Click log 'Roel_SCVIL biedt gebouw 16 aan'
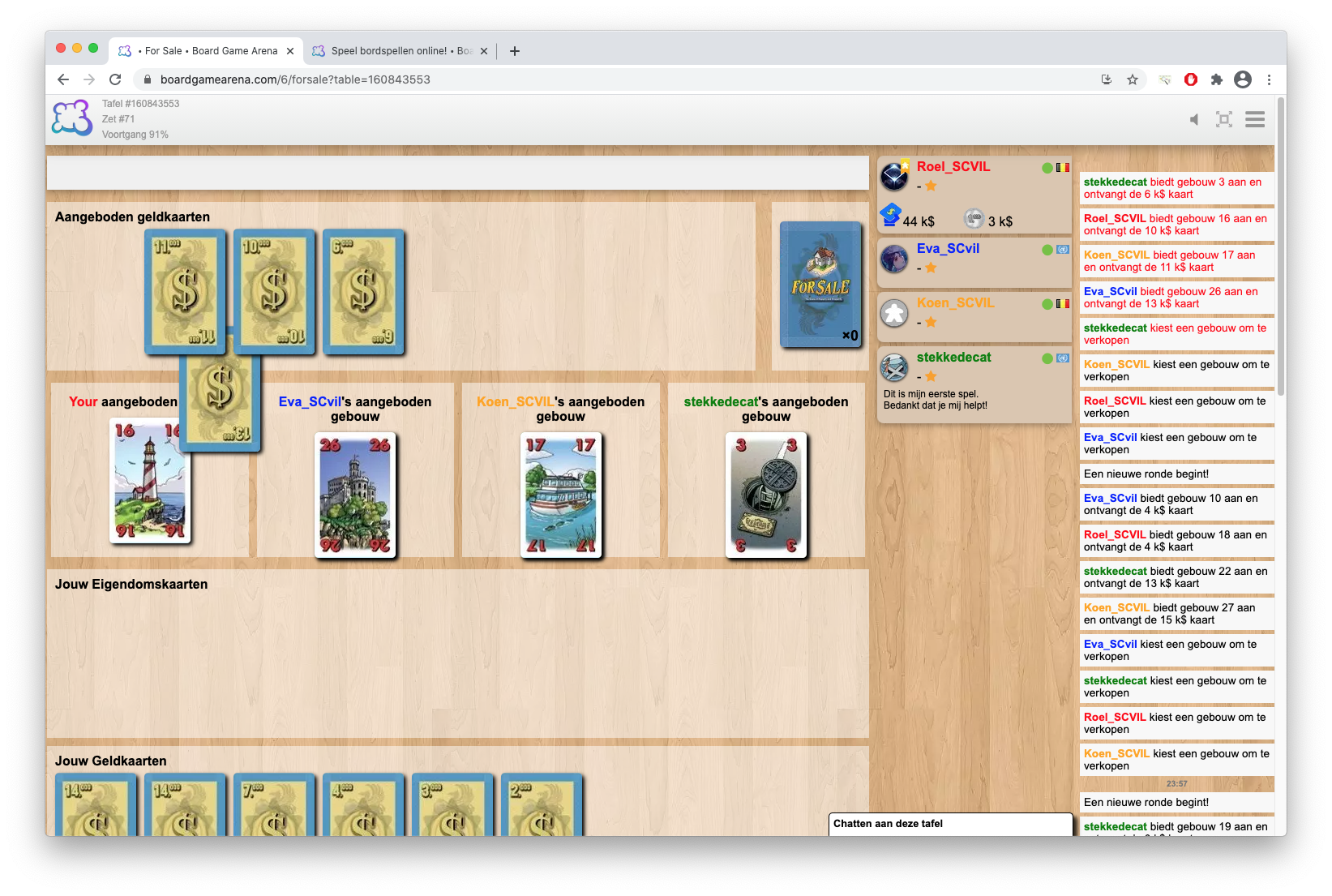The image size is (1332, 896). (1176, 225)
